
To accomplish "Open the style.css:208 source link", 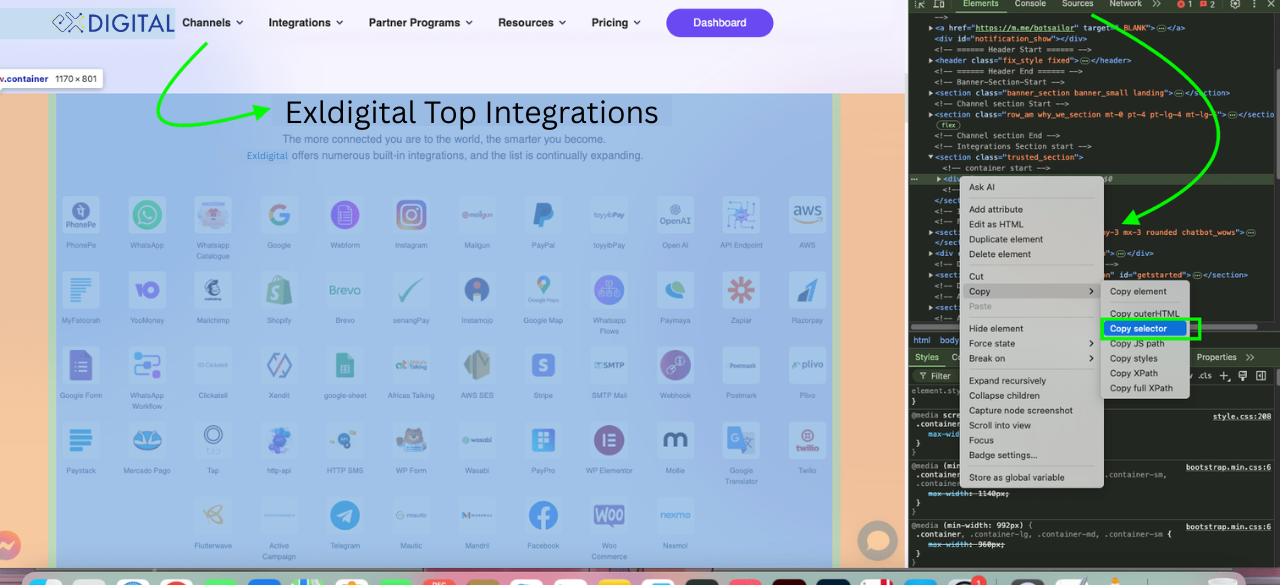I will coord(1242,416).
